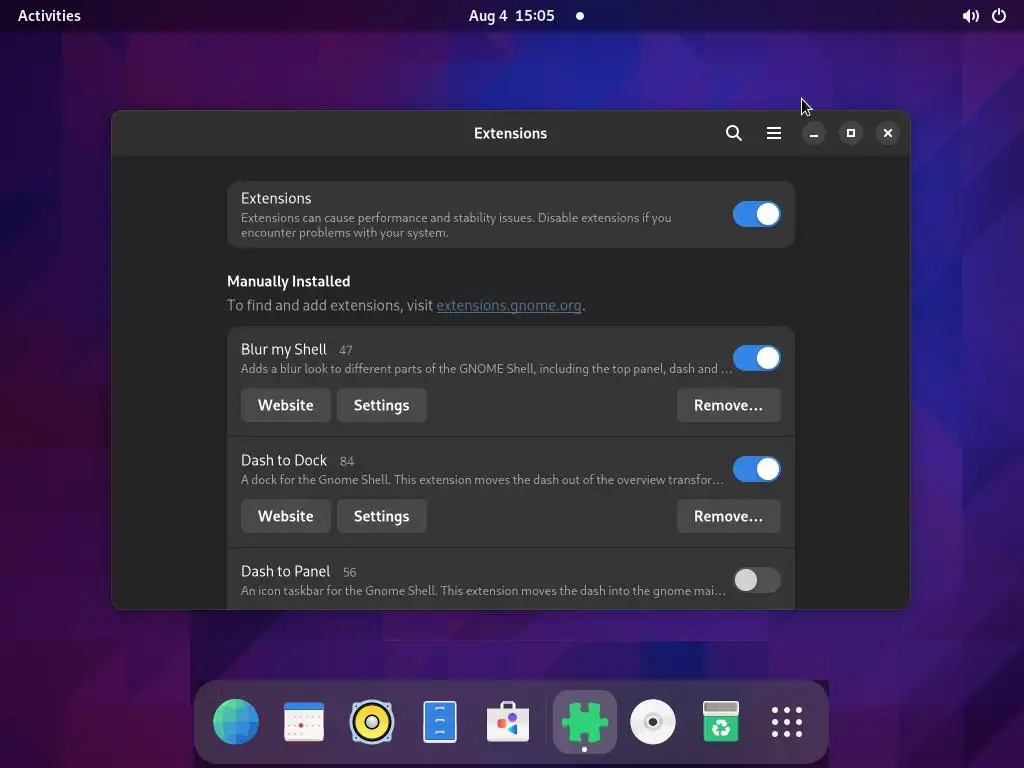Image resolution: width=1024 pixels, height=768 pixels.
Task: Show all applications grid
Action: pyautogui.click(x=787, y=722)
